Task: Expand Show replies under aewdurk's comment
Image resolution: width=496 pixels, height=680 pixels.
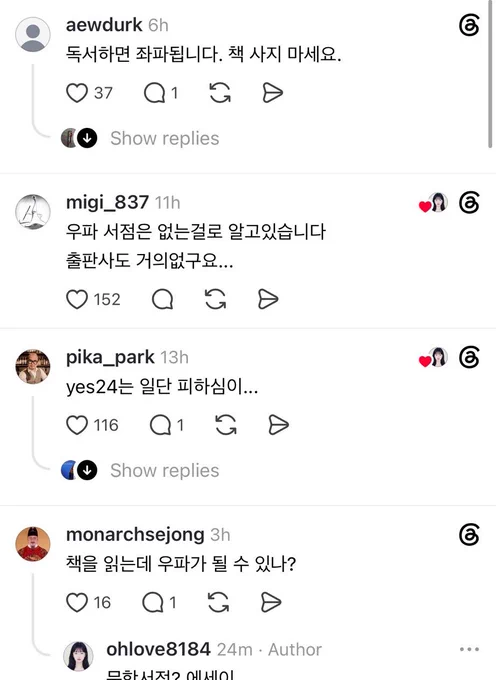Action: pyautogui.click(x=165, y=138)
